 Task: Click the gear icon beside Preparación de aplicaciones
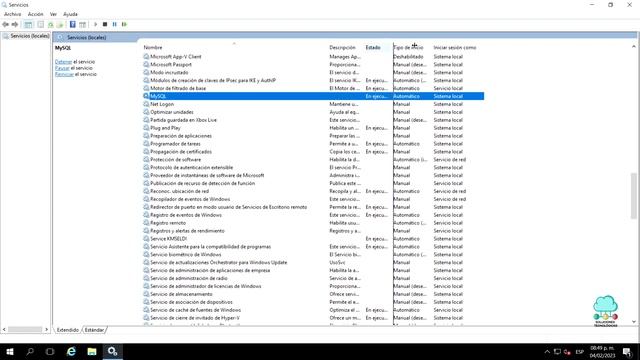(x=146, y=136)
